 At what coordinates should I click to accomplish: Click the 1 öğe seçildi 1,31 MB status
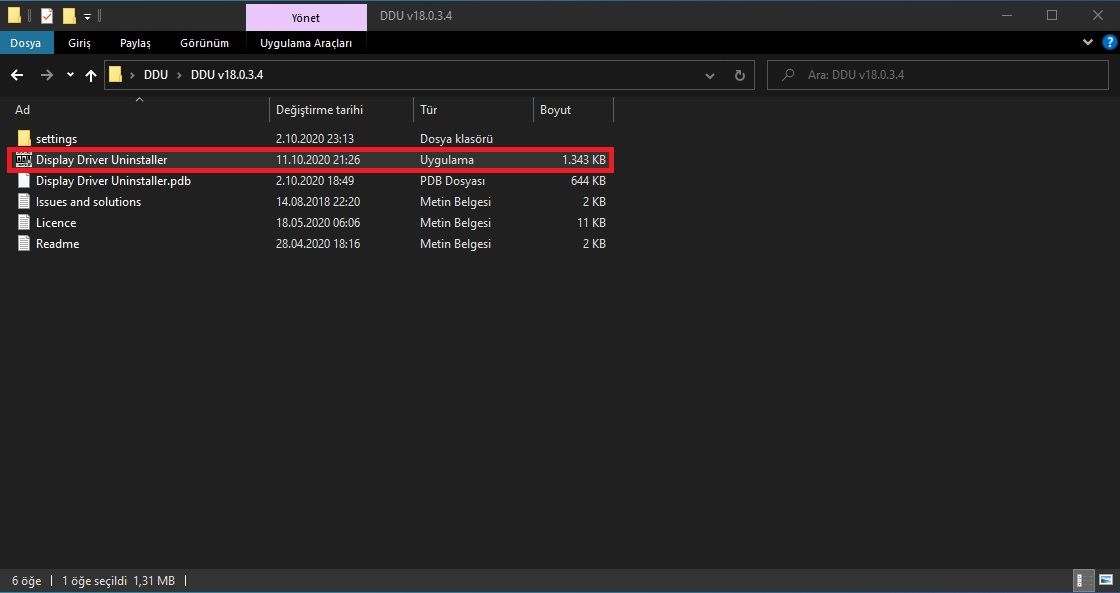[119, 581]
